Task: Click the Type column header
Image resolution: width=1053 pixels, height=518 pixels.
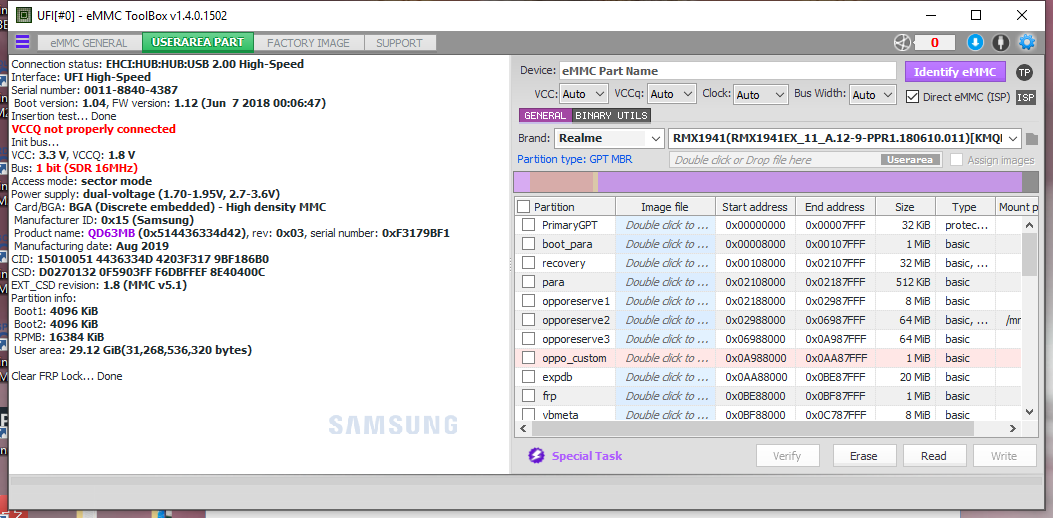Action: pyautogui.click(x=964, y=206)
